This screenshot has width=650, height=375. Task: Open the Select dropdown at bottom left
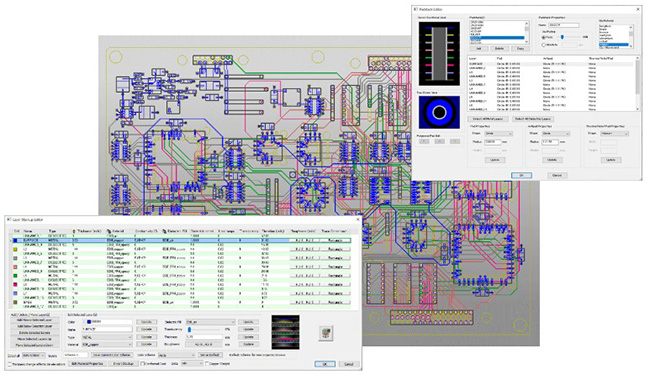click(33, 355)
